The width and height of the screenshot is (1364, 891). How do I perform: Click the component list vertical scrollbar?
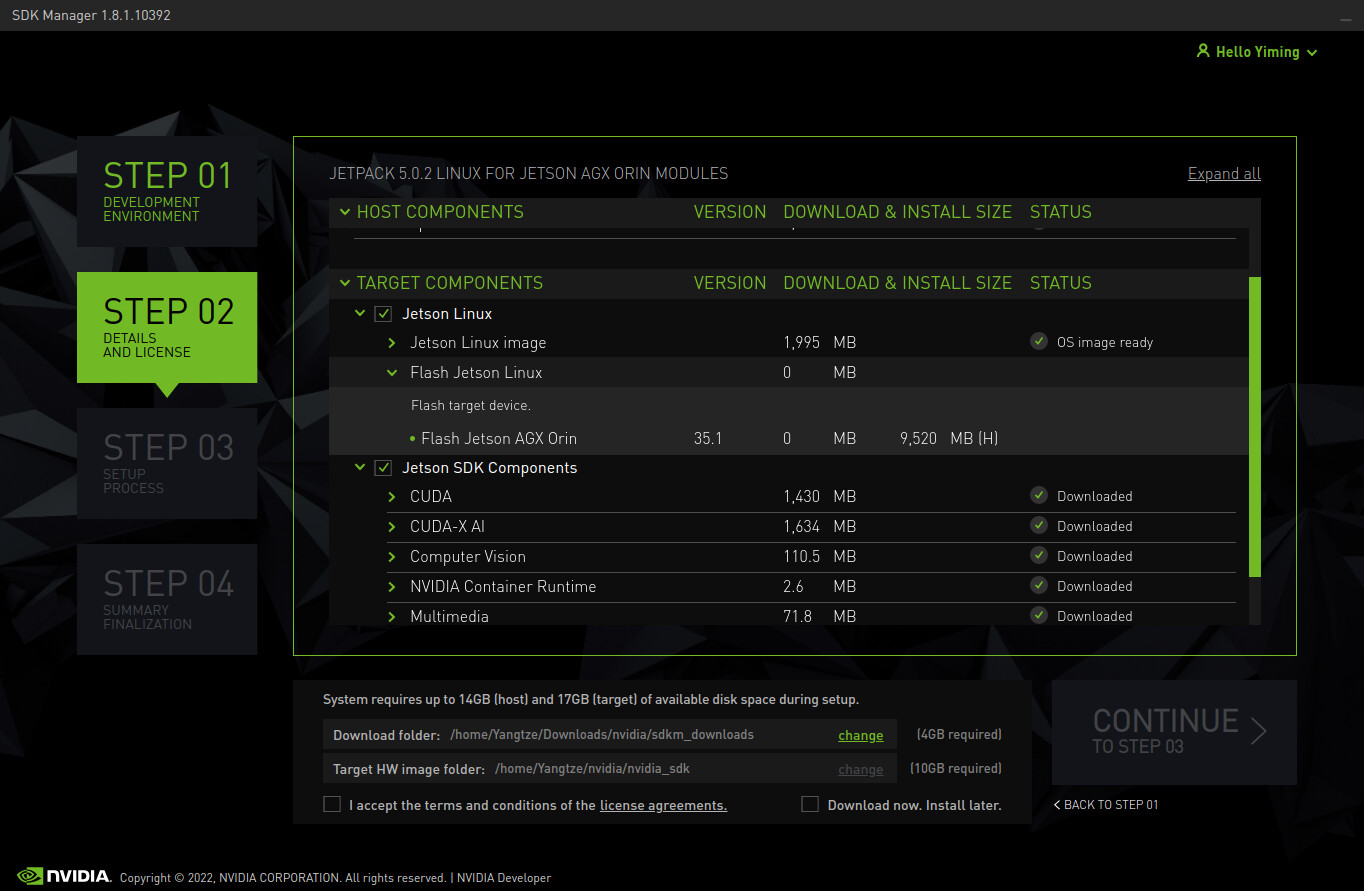point(1255,427)
